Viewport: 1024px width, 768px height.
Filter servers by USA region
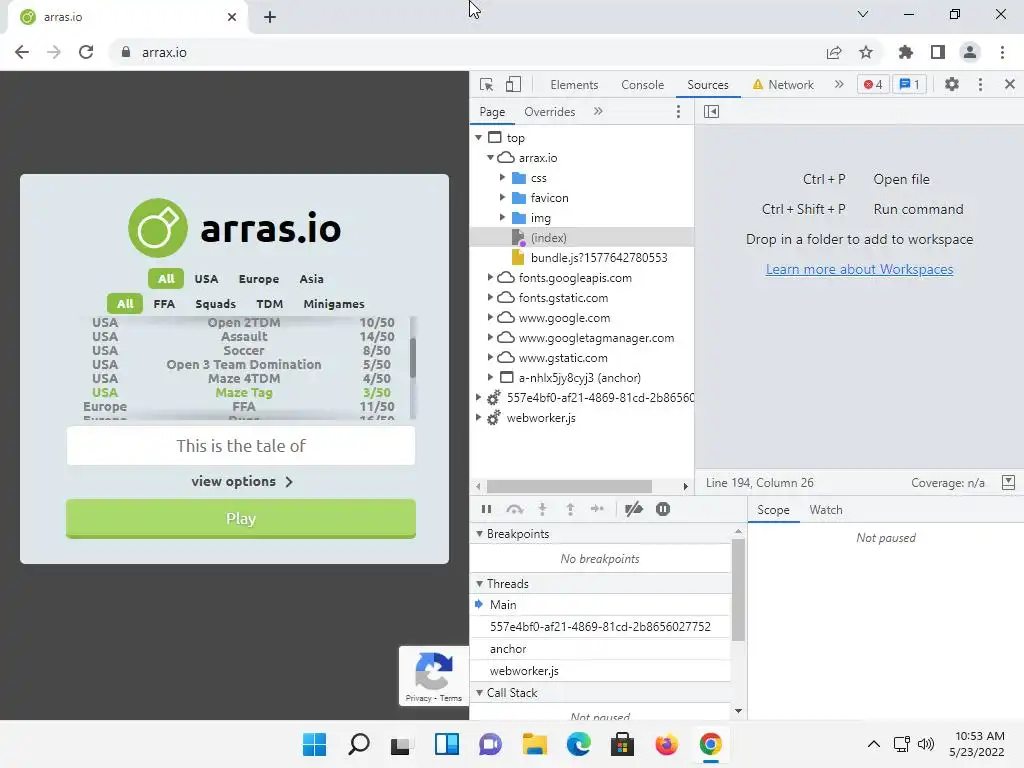[x=206, y=279]
